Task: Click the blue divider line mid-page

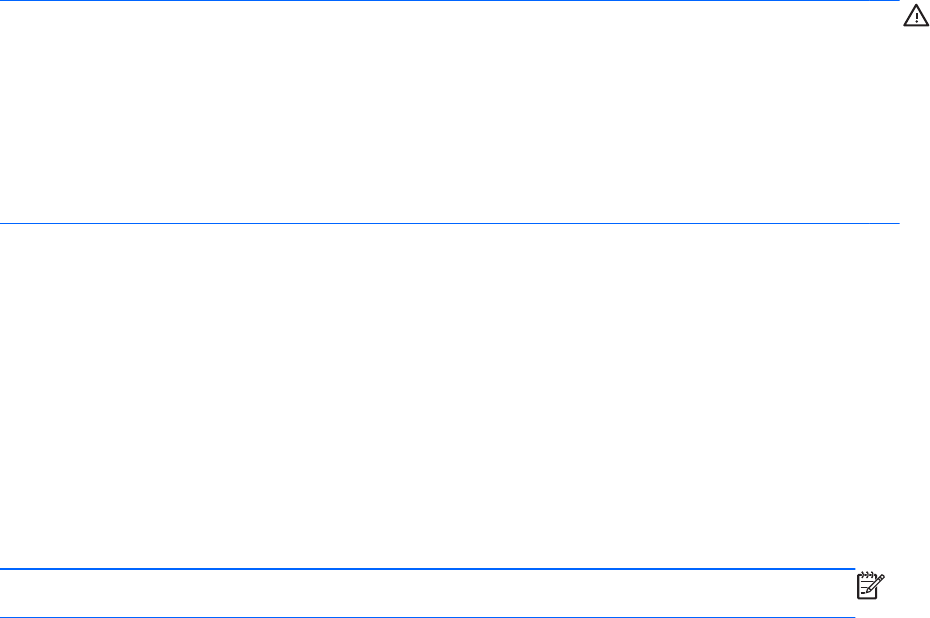Action: tap(450, 223)
